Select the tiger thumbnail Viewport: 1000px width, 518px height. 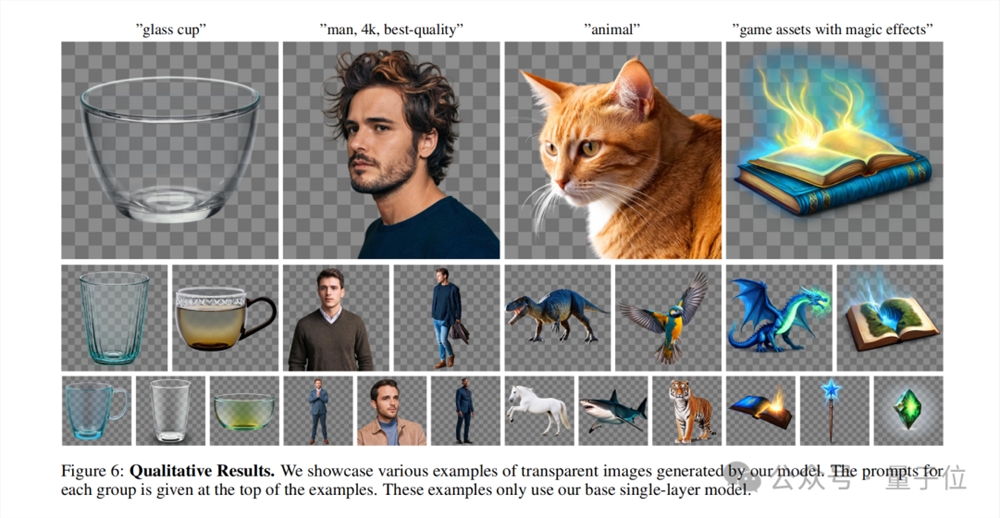pyautogui.click(x=687, y=410)
